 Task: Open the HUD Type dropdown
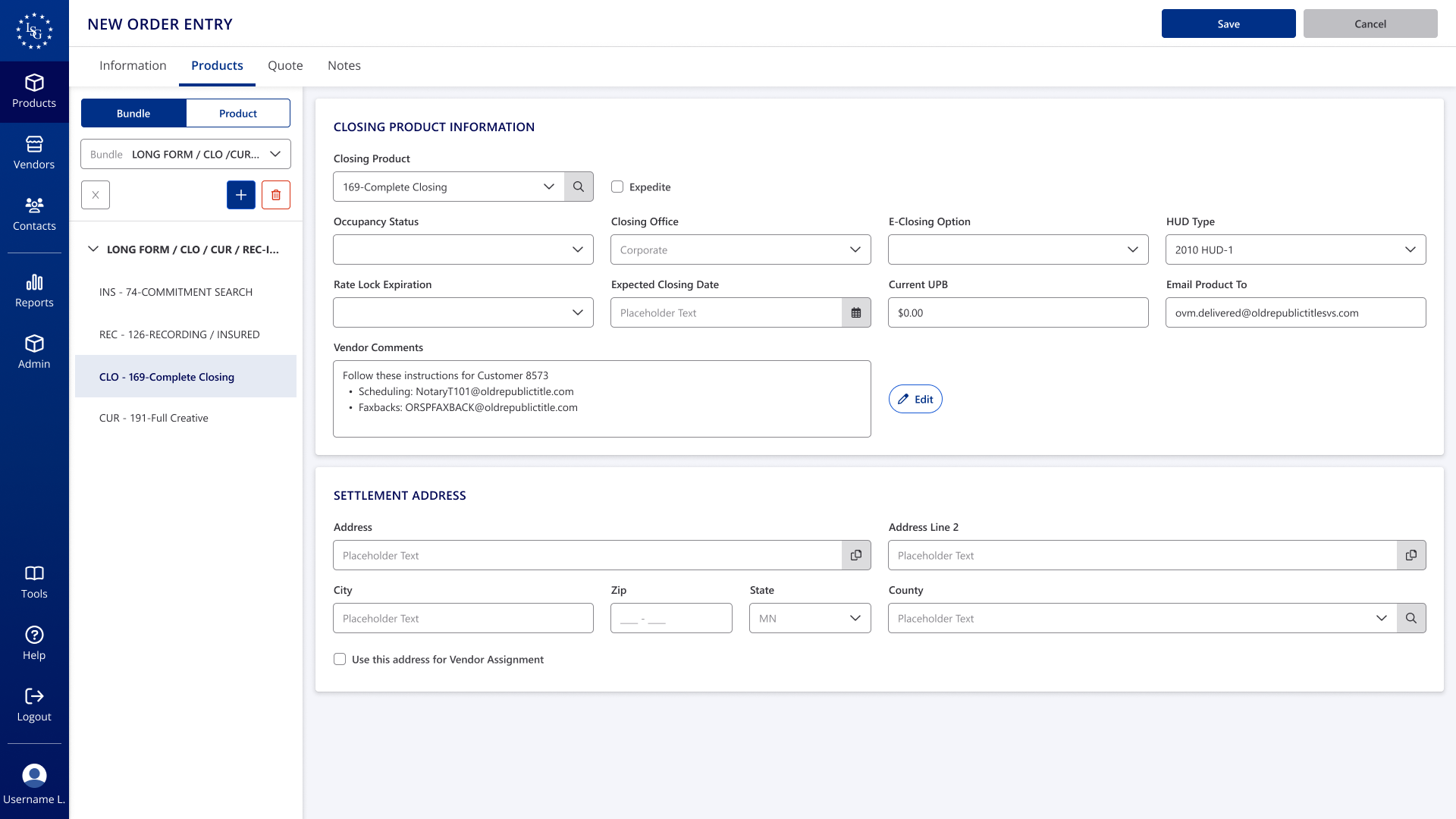[1295, 249]
